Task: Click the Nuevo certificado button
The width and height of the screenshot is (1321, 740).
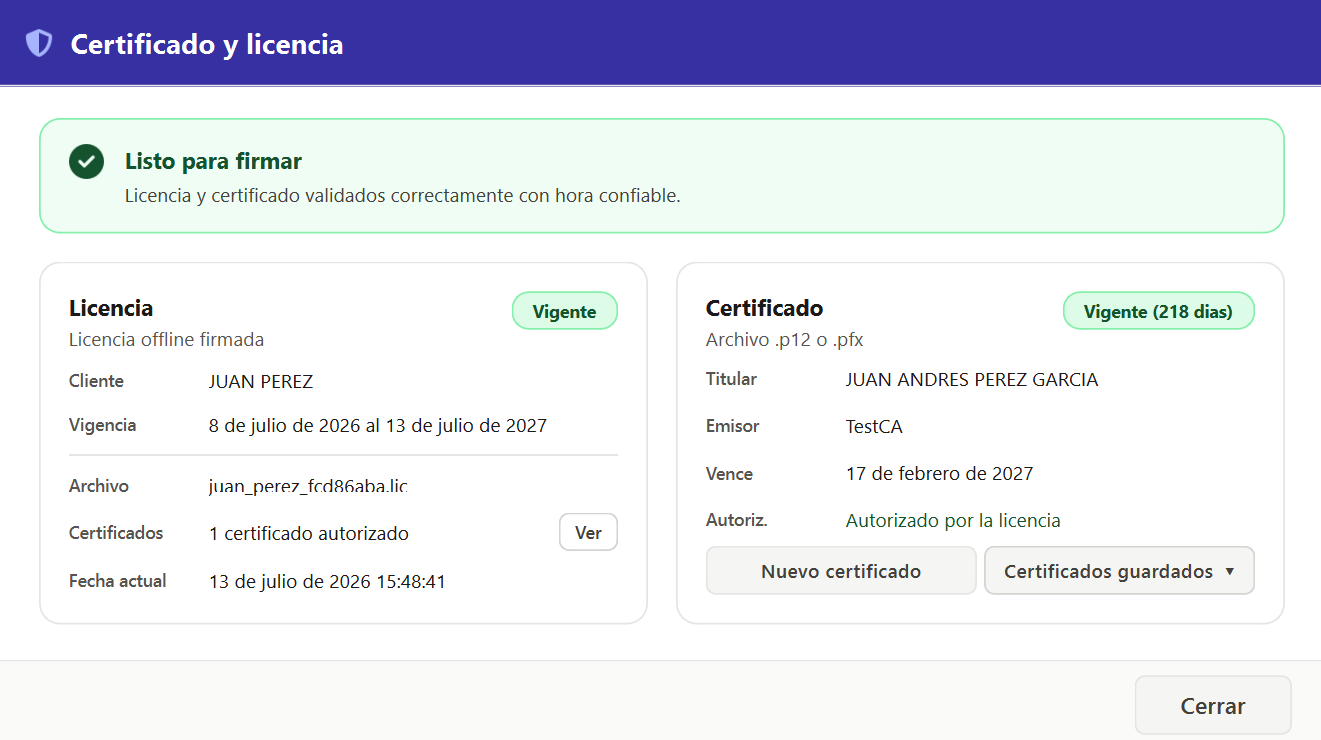Action: [841, 571]
